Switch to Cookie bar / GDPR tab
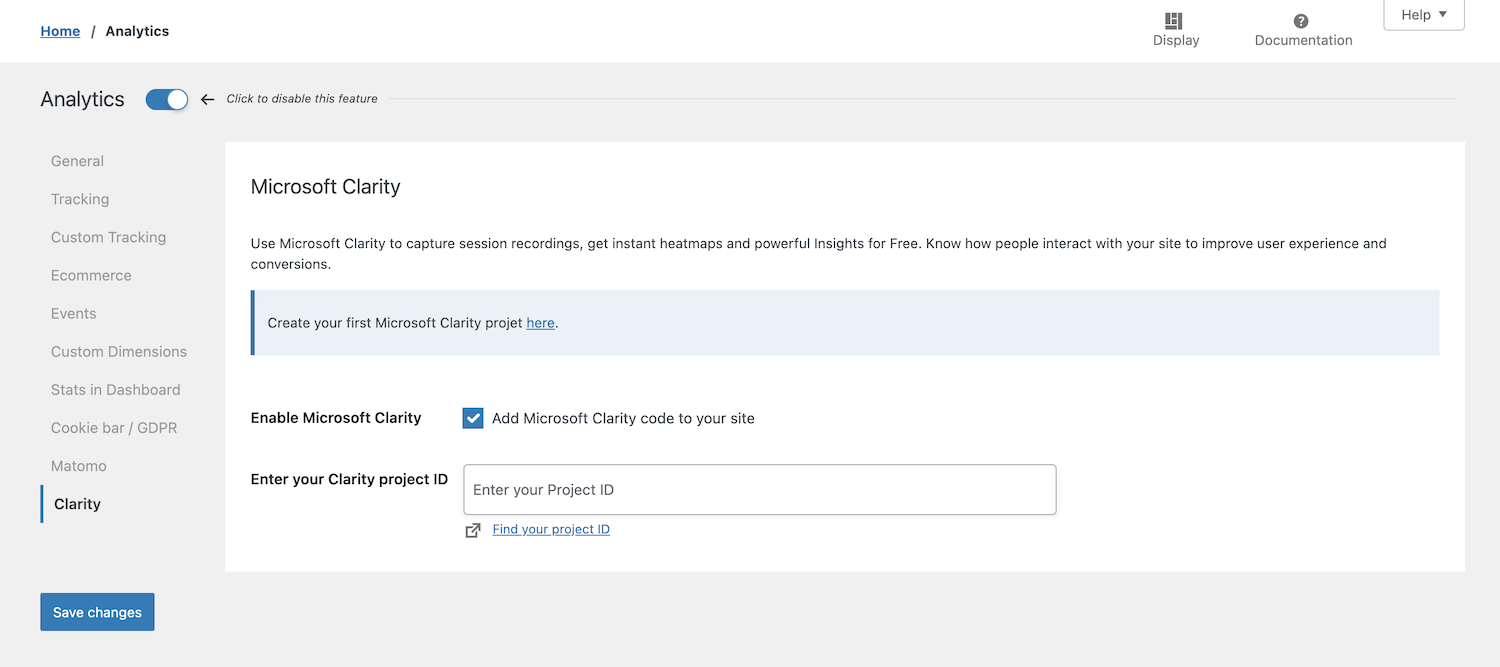The width and height of the screenshot is (1500, 667). 114,427
